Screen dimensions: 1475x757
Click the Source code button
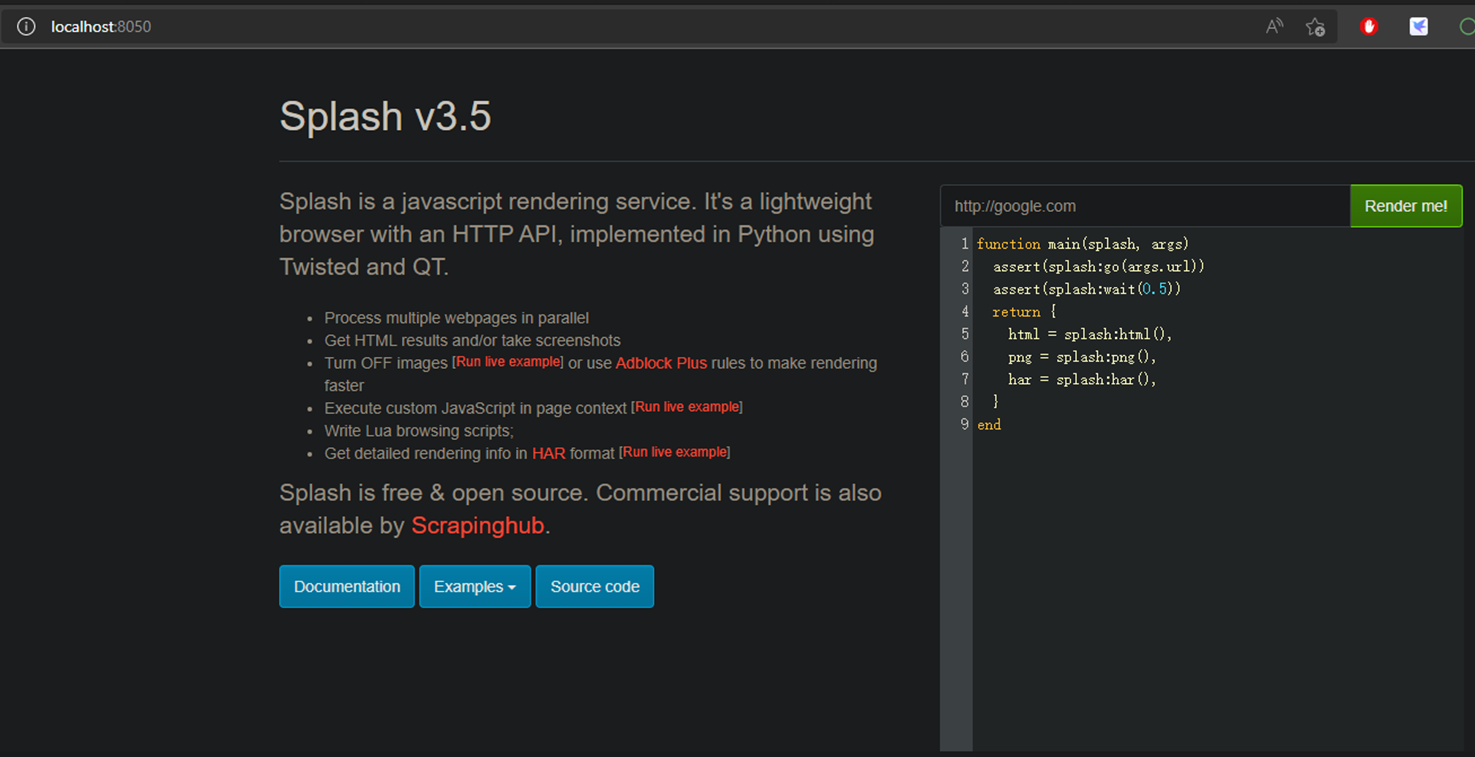coord(594,586)
